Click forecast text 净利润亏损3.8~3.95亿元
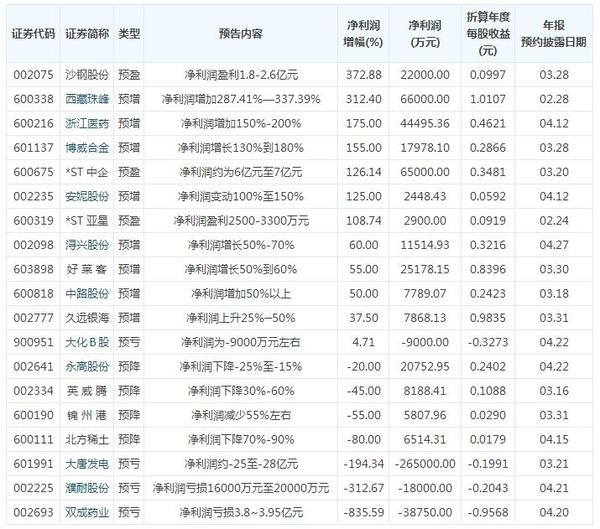The image size is (600, 529). [x=241, y=513]
